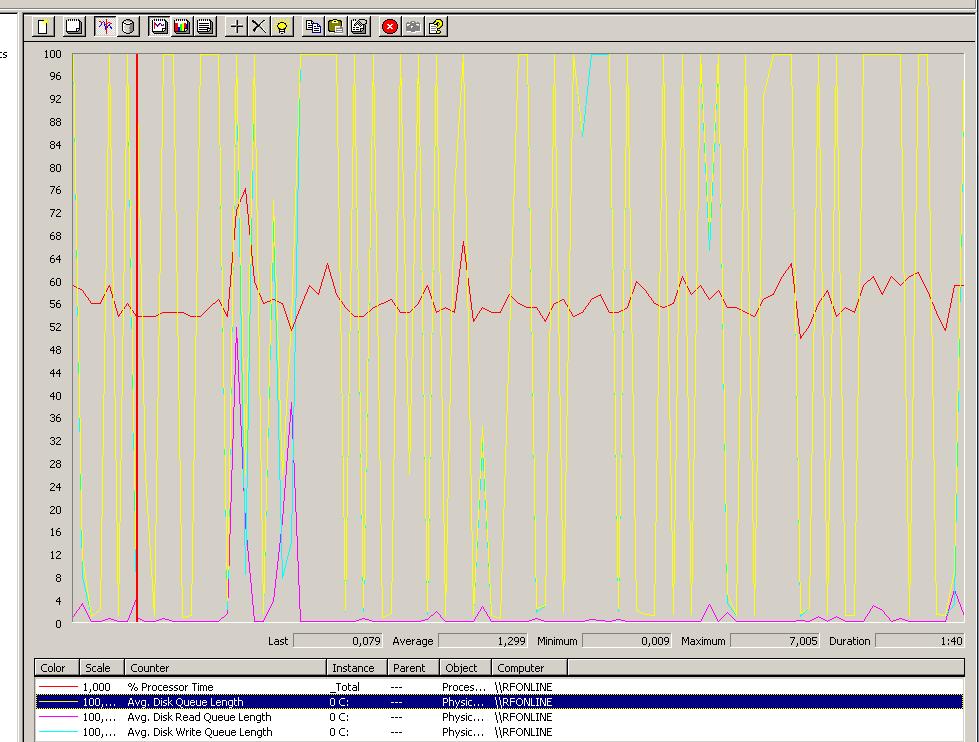Click the cyan color line of Disk Write Queue

tap(59, 732)
